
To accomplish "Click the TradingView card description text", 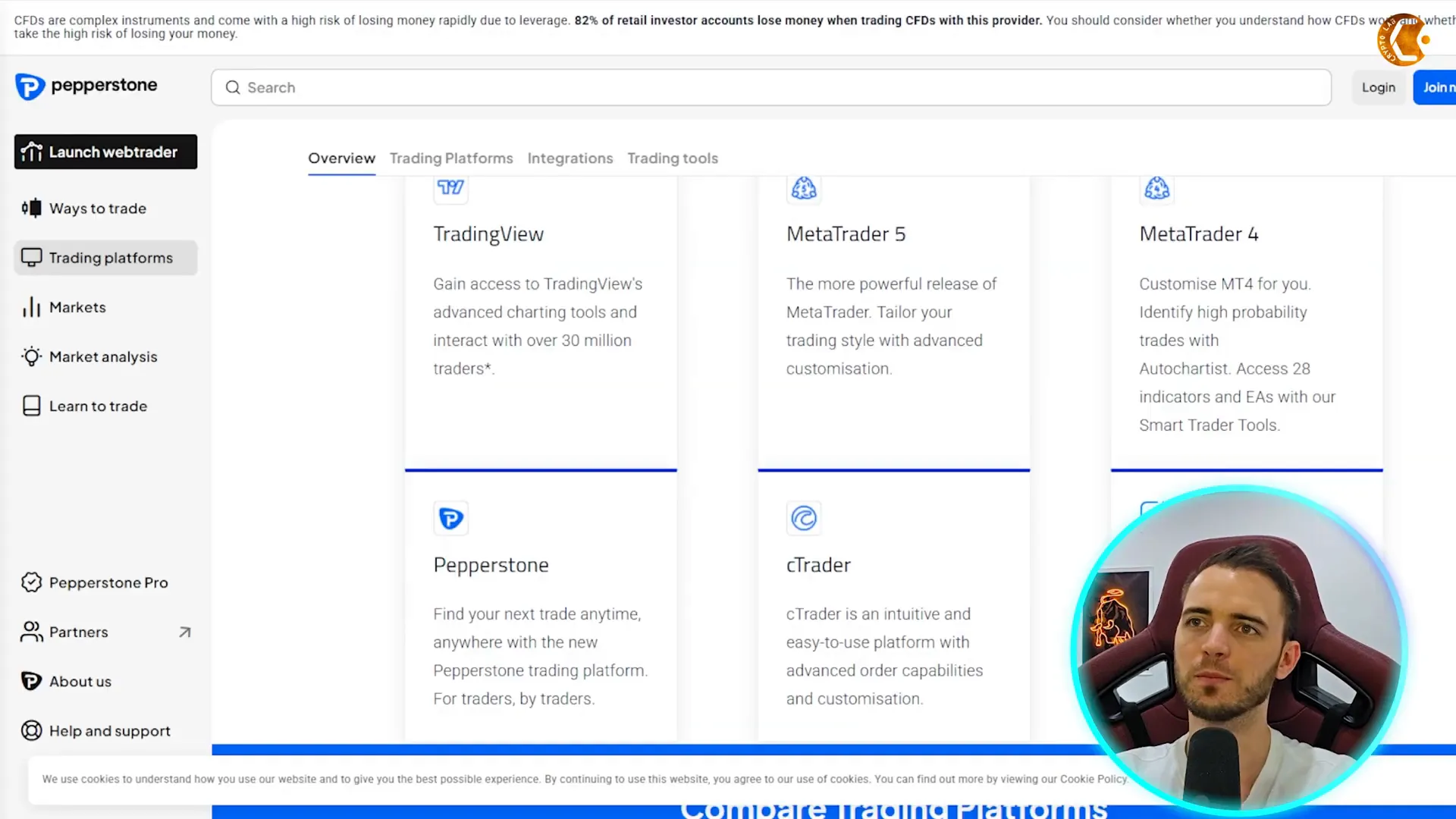I will pyautogui.click(x=538, y=326).
